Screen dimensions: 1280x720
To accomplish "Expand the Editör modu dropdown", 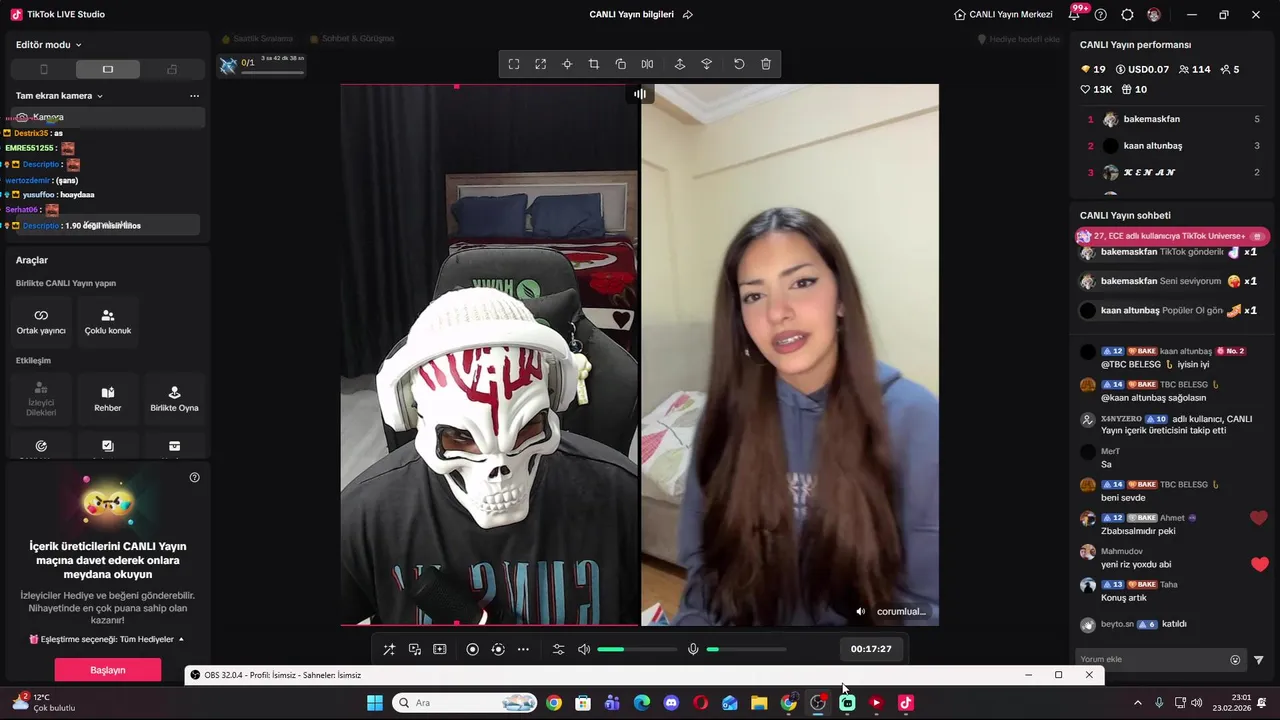I will [x=49, y=45].
